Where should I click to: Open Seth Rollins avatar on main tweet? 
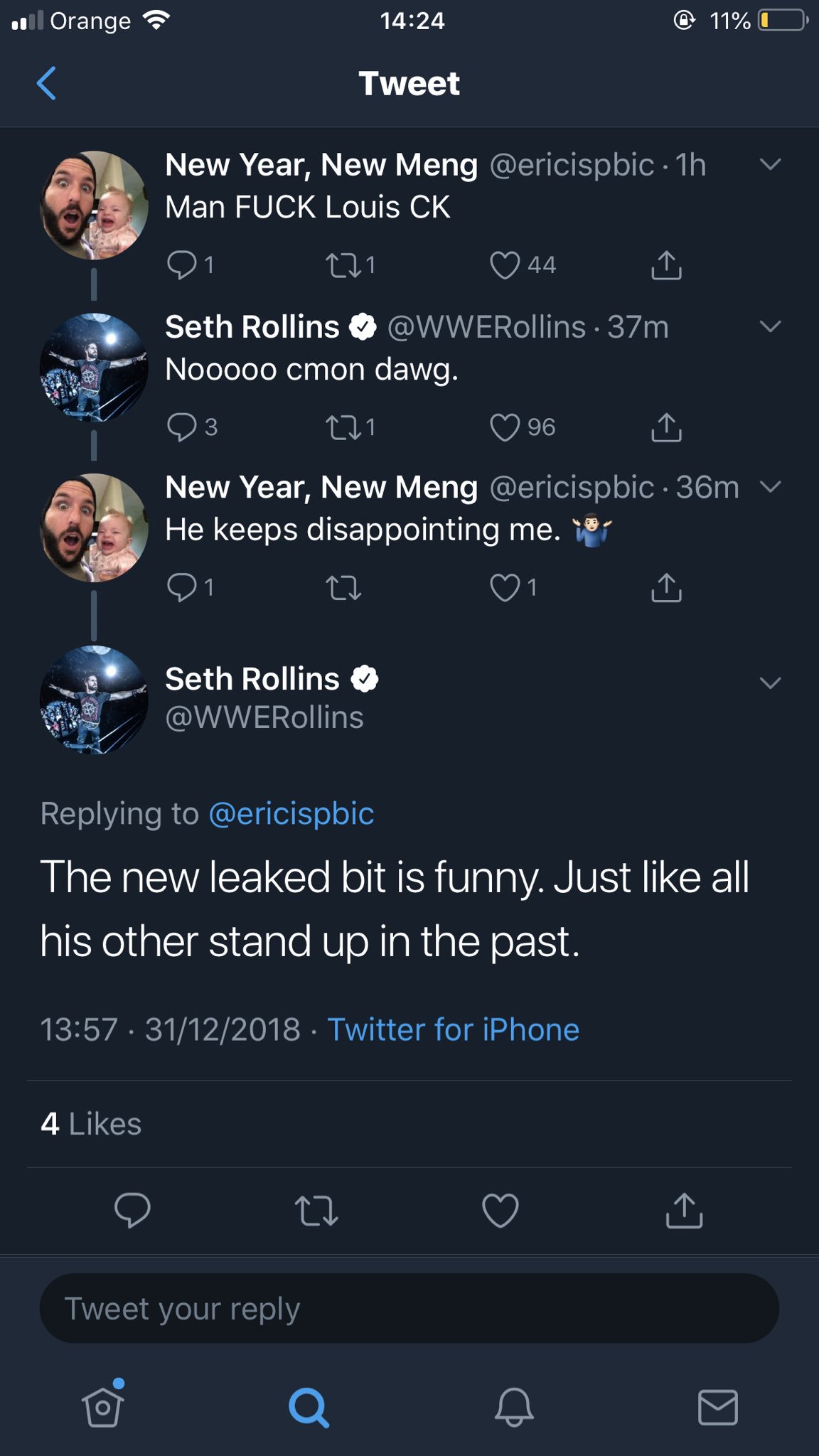click(x=94, y=700)
